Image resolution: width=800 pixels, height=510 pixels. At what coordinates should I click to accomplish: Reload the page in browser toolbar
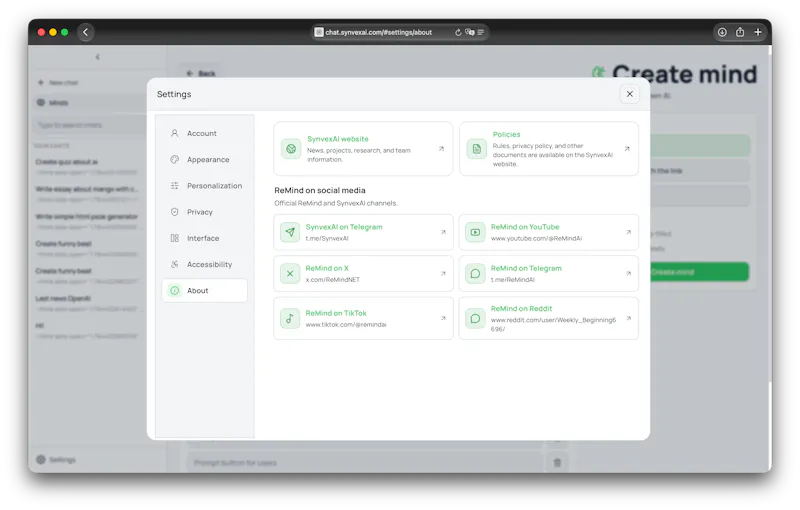click(458, 32)
